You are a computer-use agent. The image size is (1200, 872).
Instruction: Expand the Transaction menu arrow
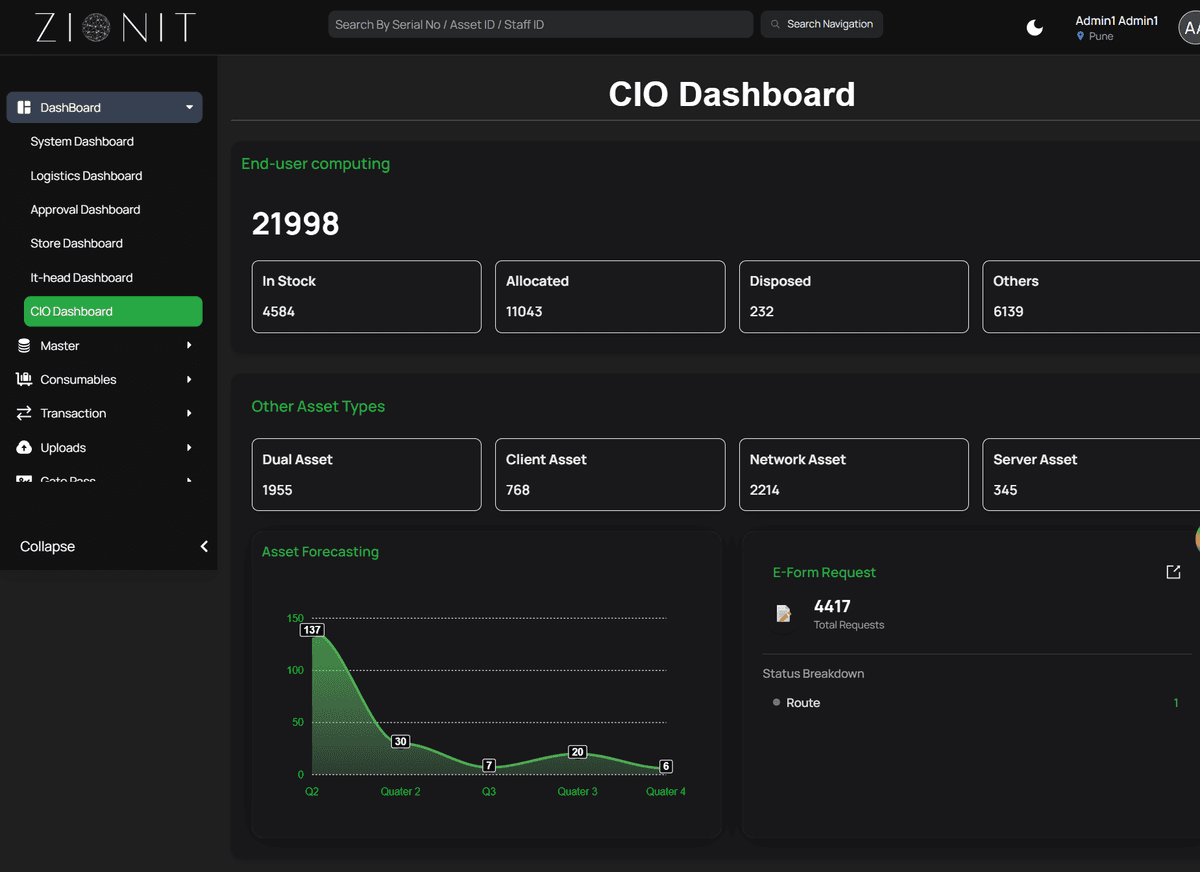tap(189, 413)
